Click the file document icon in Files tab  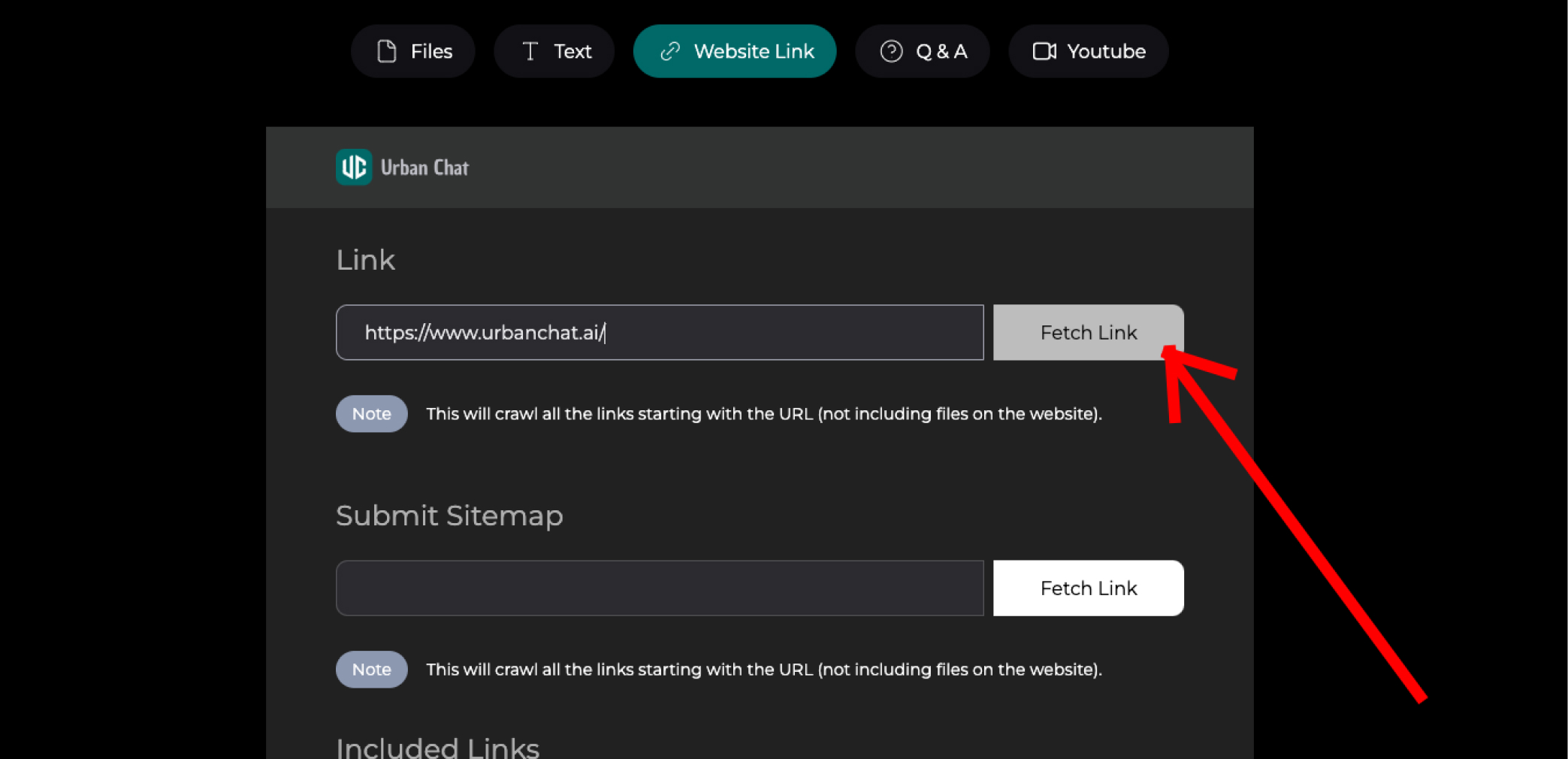point(386,51)
